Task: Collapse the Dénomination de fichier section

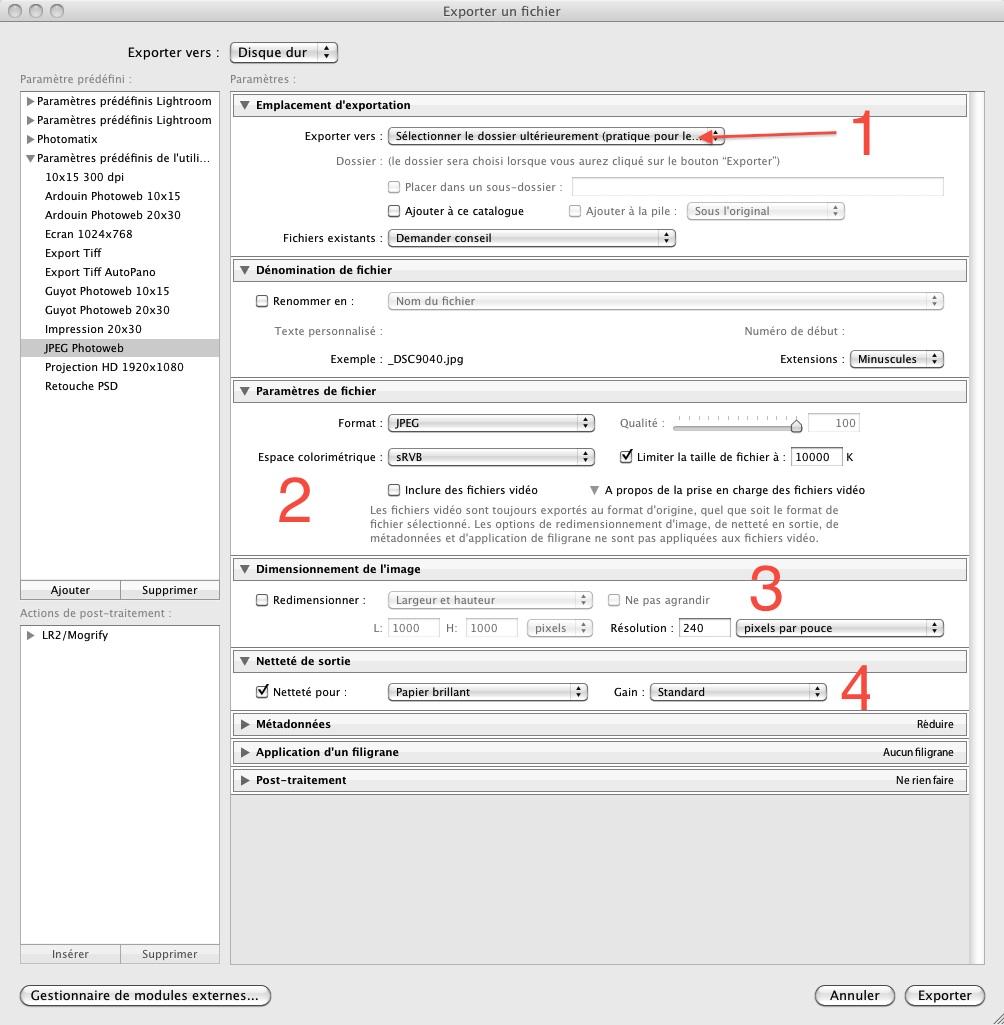Action: pos(244,270)
